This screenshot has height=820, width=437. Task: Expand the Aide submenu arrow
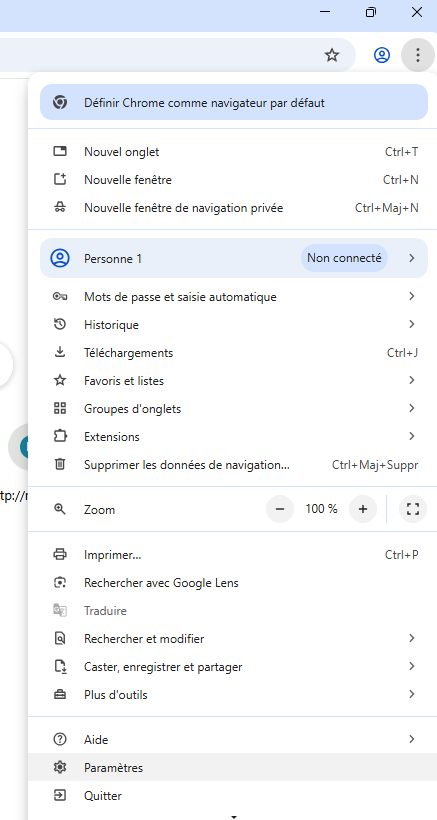412,739
